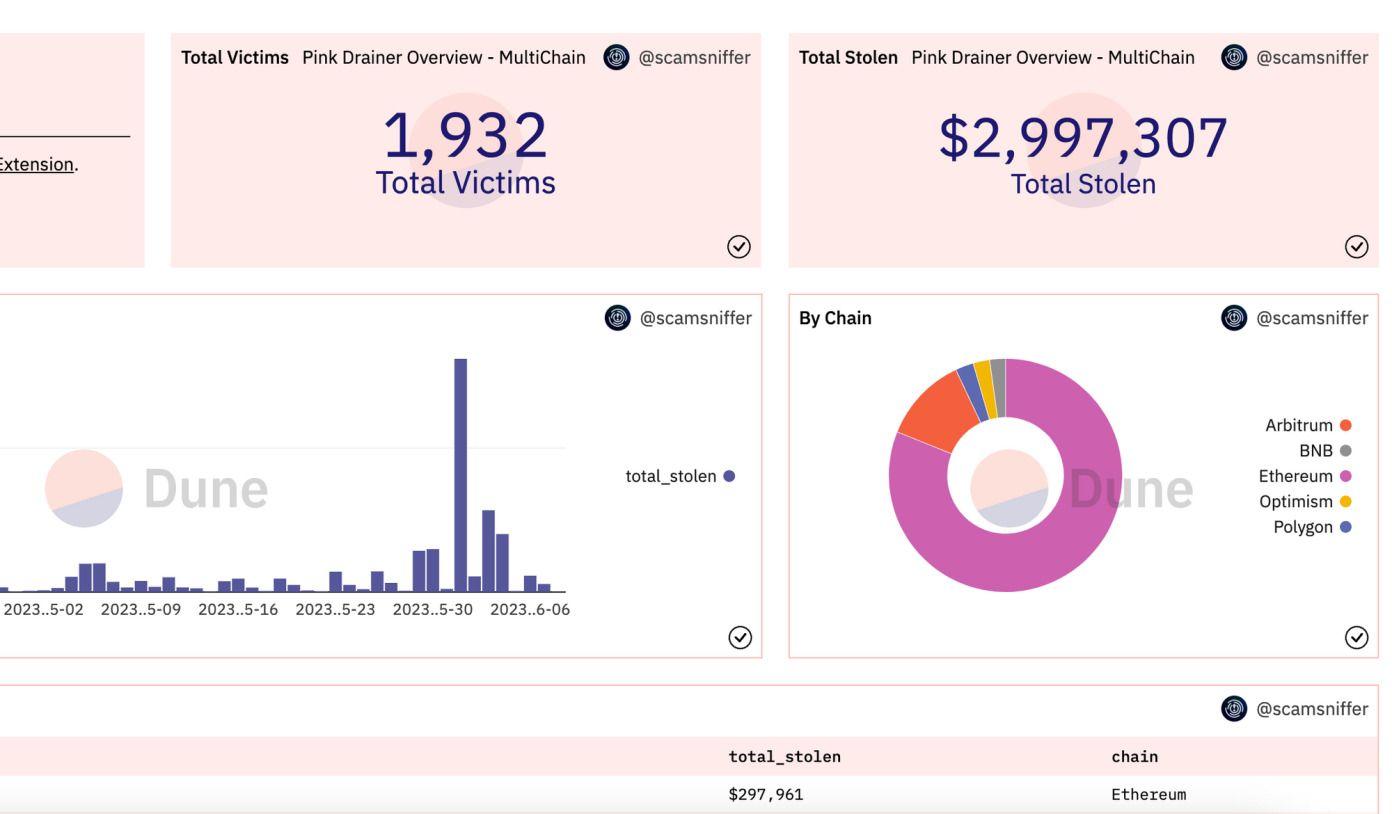Click scamsniffer avatar in bar chart card
This screenshot has width=1392, height=814.
coord(617,319)
